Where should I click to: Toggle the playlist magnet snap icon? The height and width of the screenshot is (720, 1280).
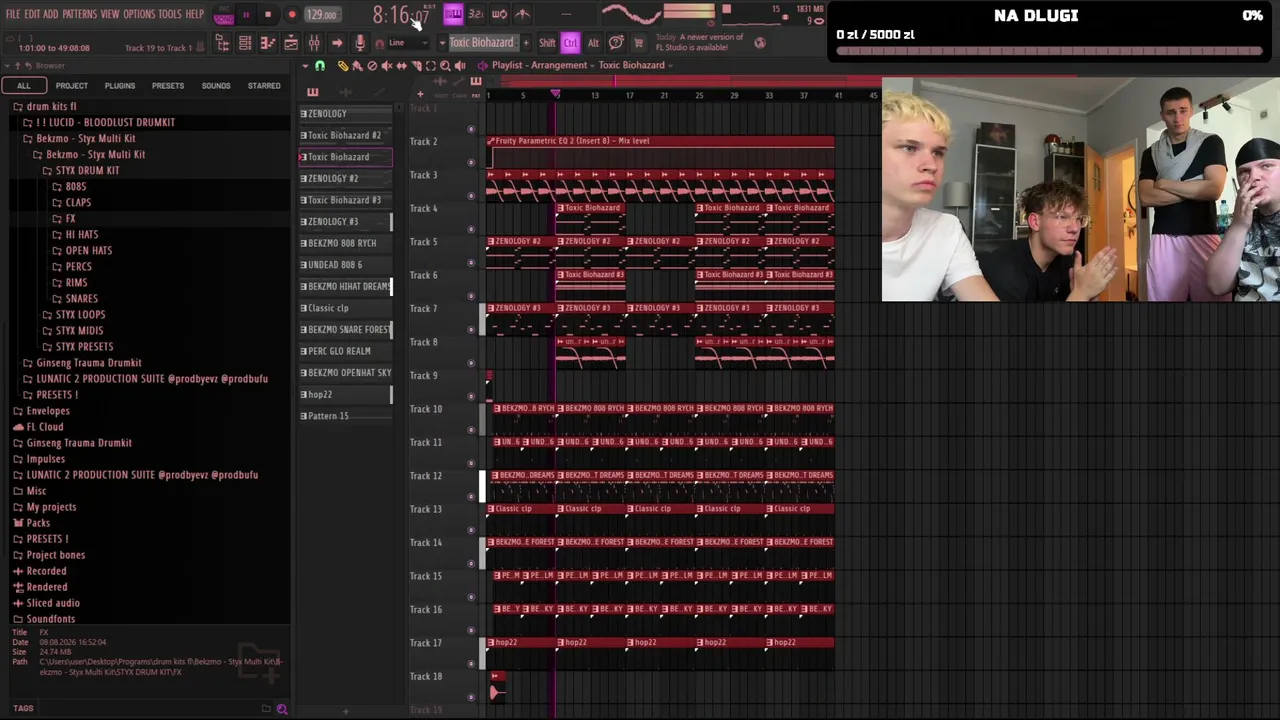tap(320, 66)
